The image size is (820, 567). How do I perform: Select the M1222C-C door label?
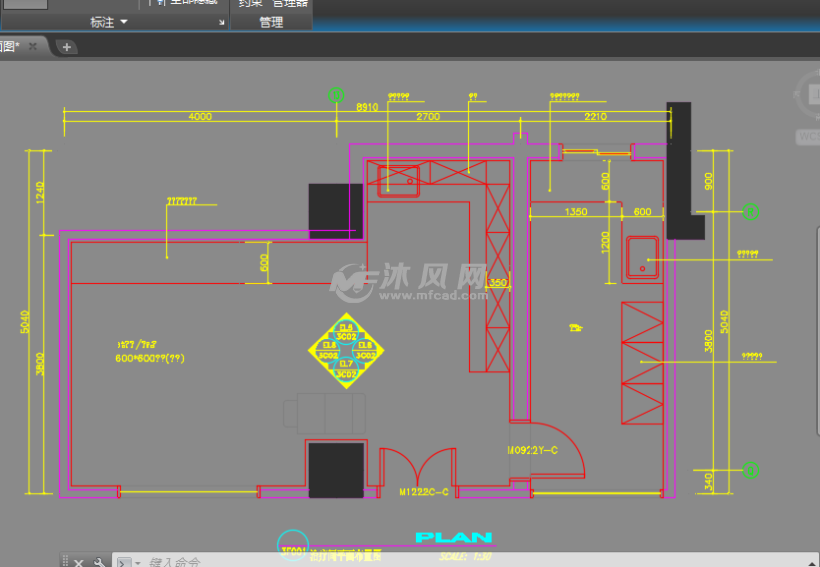(424, 492)
